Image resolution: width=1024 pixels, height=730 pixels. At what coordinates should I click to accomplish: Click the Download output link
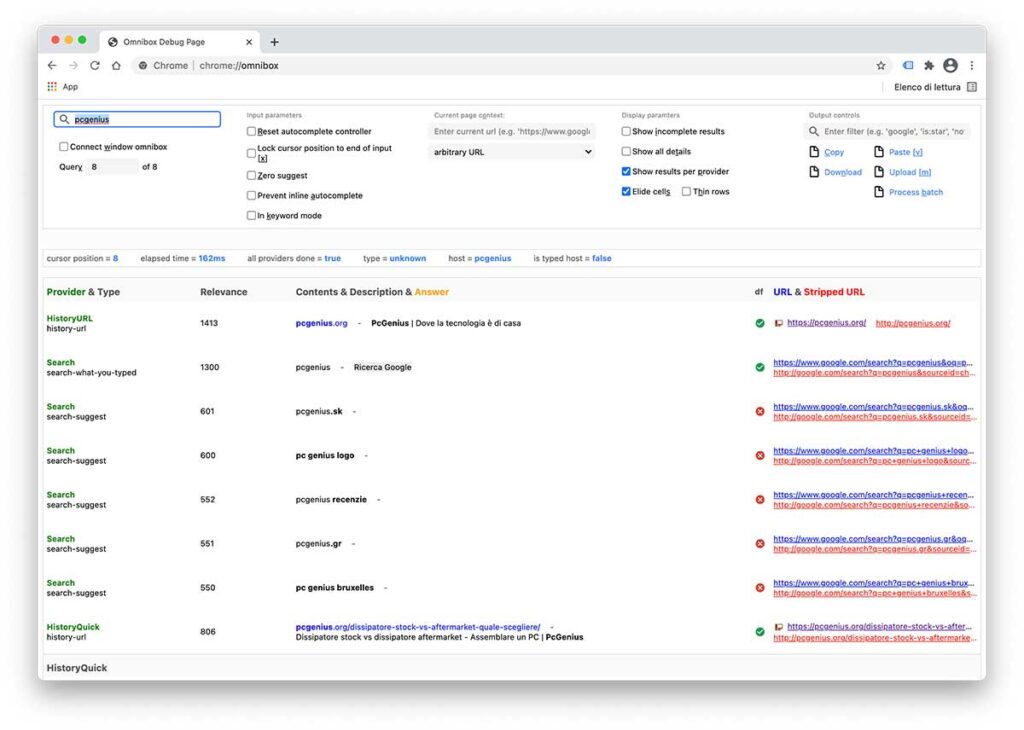tap(842, 172)
